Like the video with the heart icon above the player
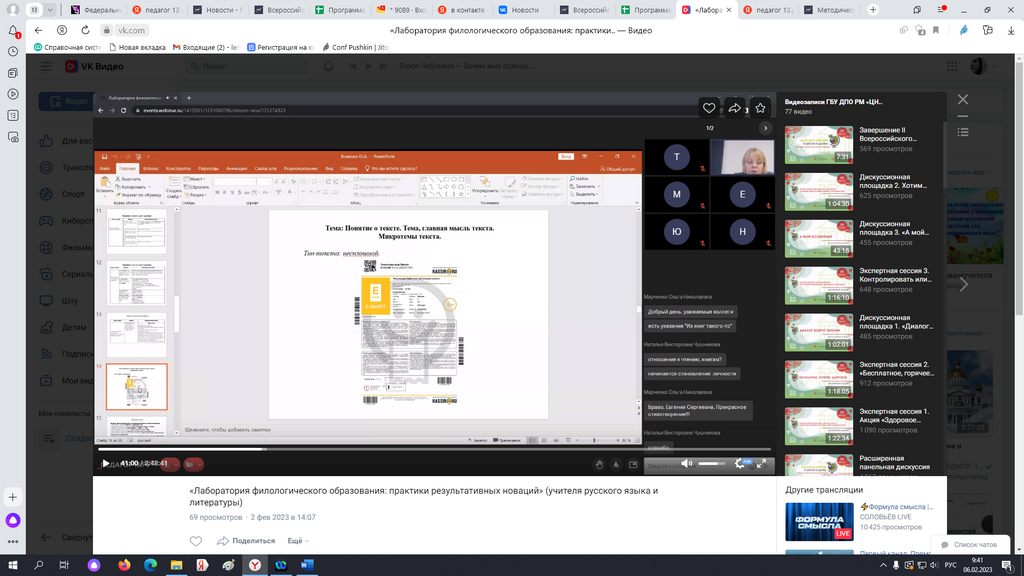Screen dimensions: 1024x576 [x=709, y=107]
